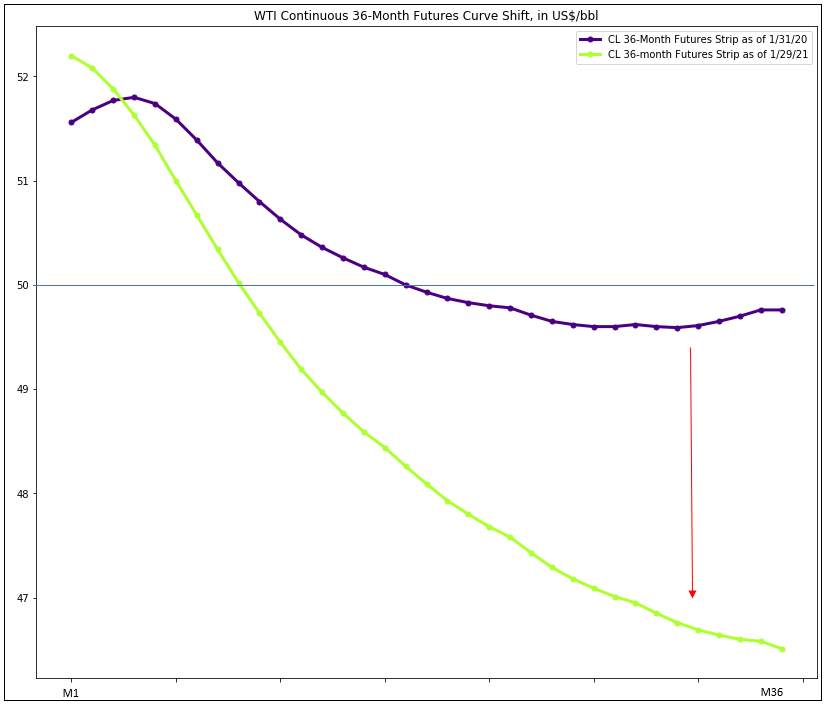Click the M1 x-axis label
The height and width of the screenshot is (707, 828).
tap(71, 693)
